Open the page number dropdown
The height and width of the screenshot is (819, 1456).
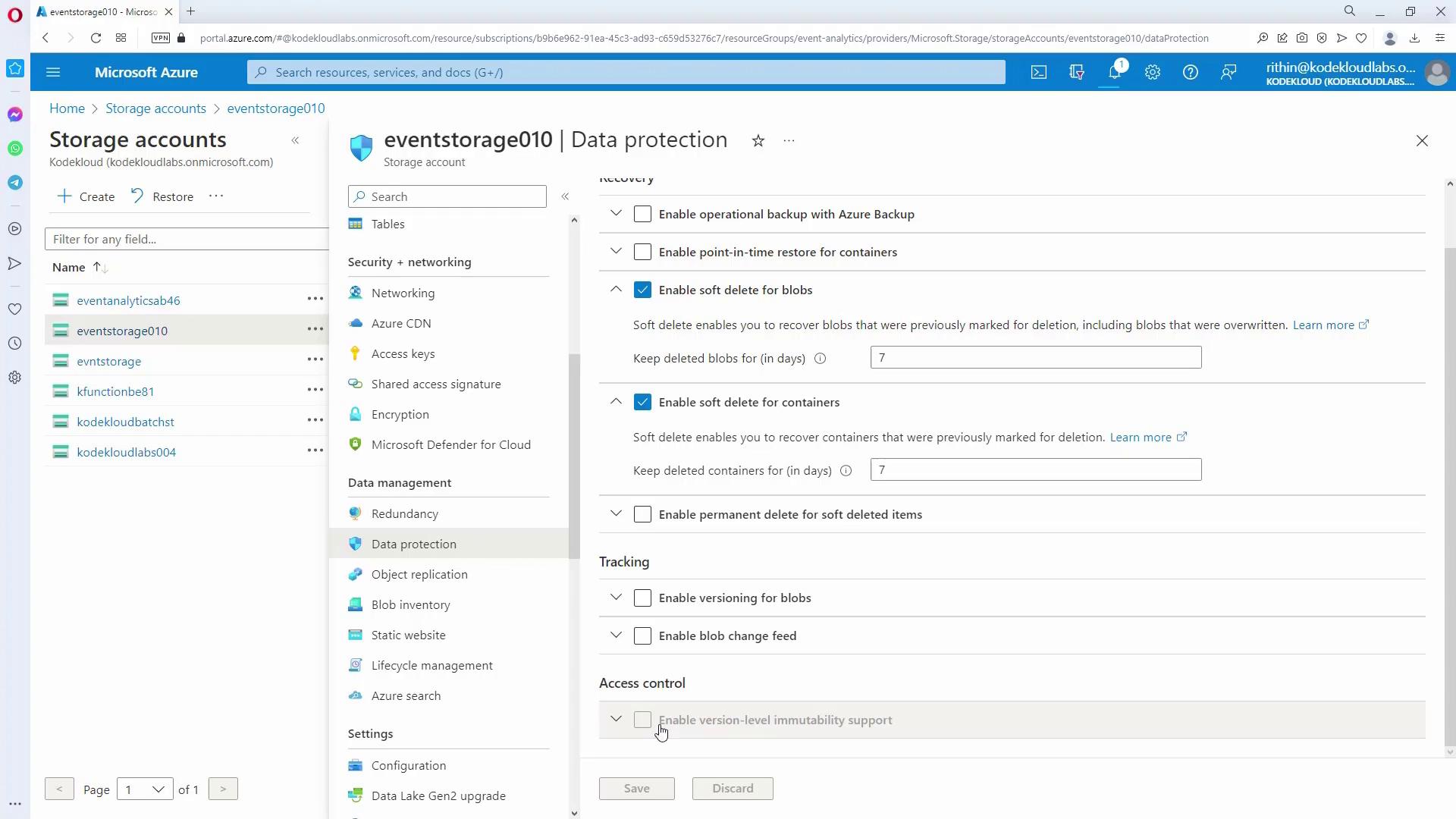145,789
